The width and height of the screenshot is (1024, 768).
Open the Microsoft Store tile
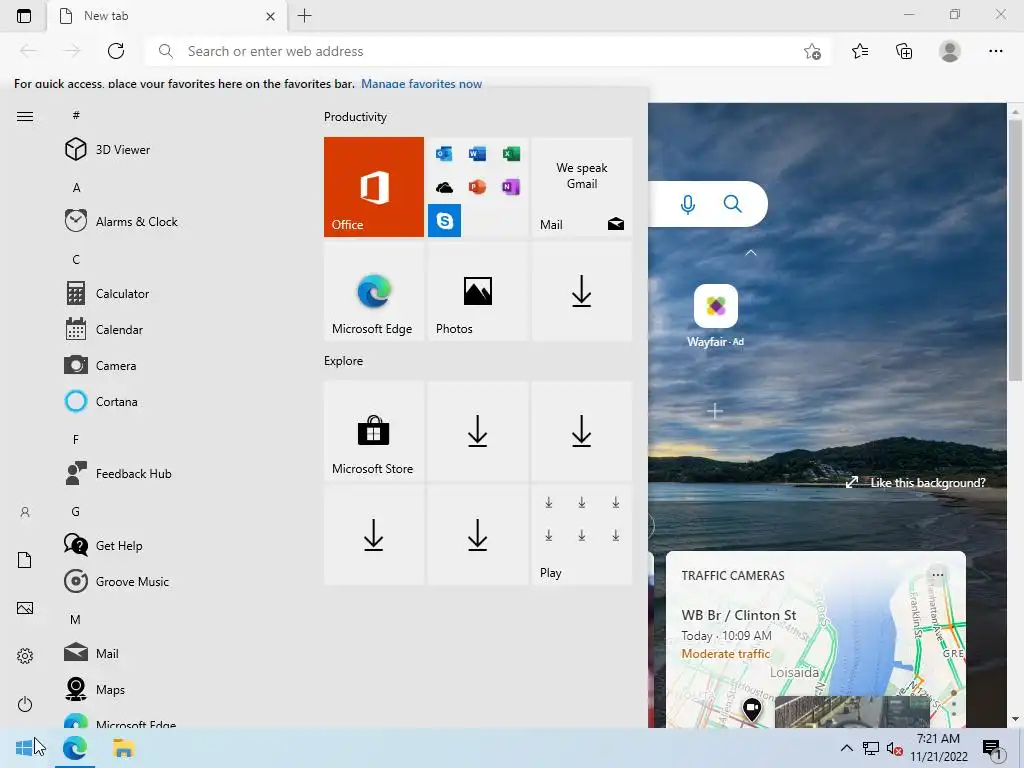pyautogui.click(x=374, y=432)
